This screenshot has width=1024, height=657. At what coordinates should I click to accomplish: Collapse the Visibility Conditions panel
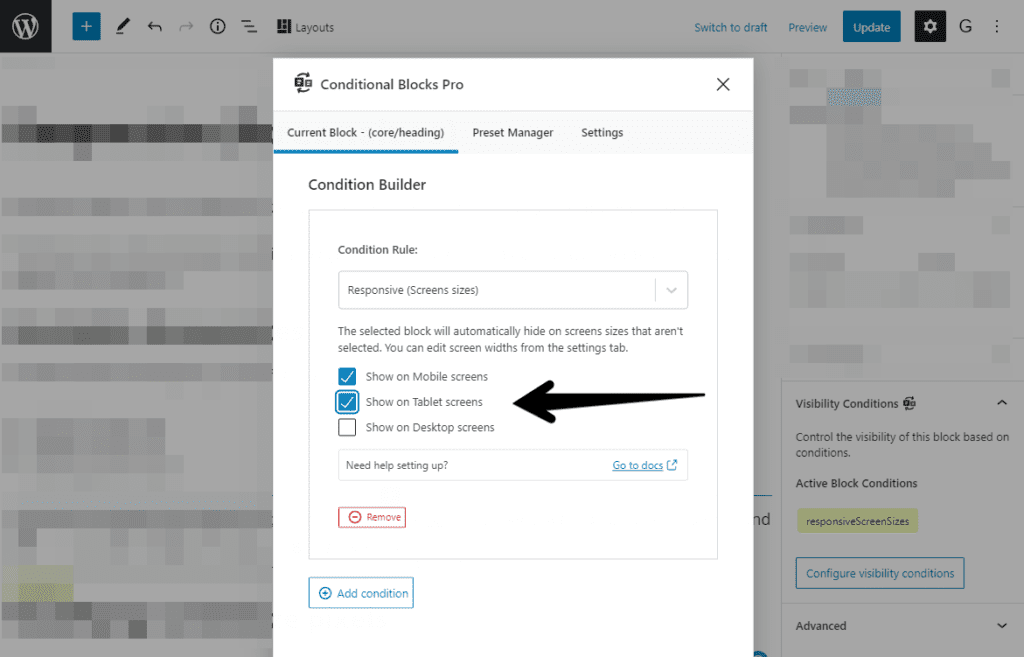tap(1002, 403)
